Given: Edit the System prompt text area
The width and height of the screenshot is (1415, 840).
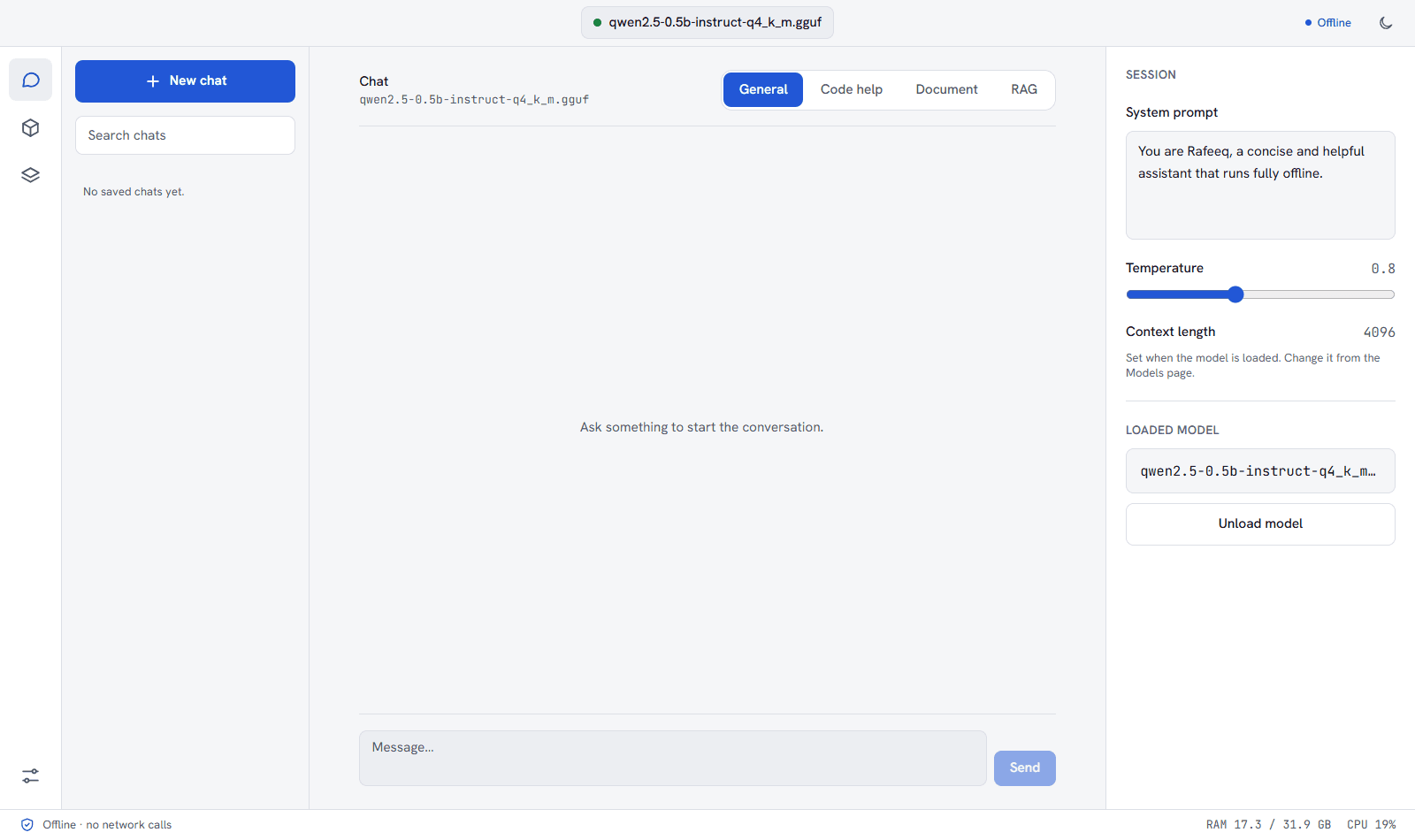Looking at the screenshot, I should (x=1260, y=185).
